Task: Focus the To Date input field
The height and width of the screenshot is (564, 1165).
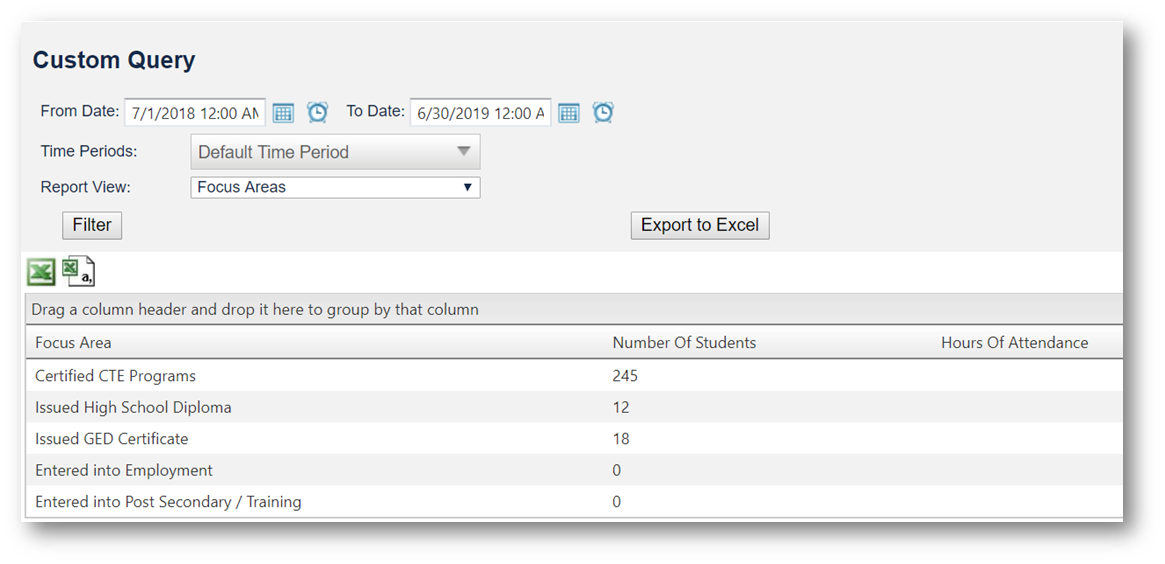Action: (x=479, y=113)
